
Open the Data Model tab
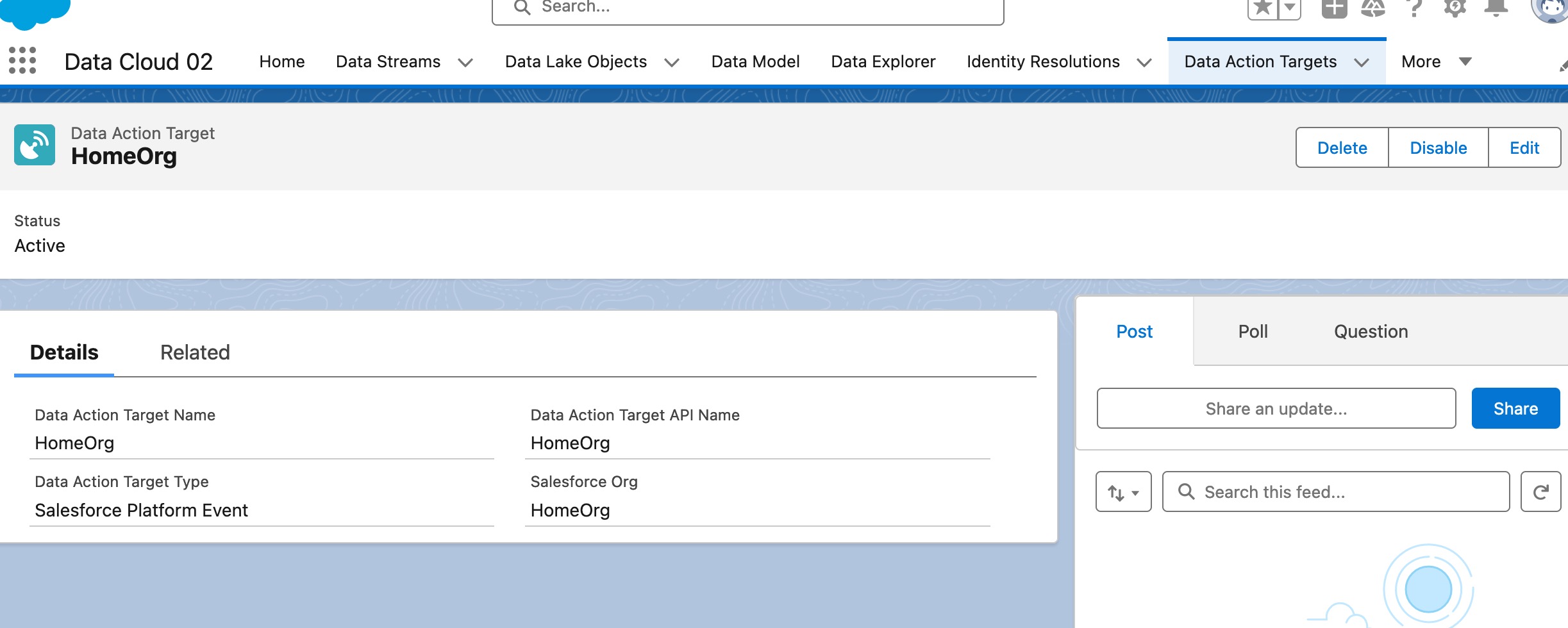pos(755,62)
